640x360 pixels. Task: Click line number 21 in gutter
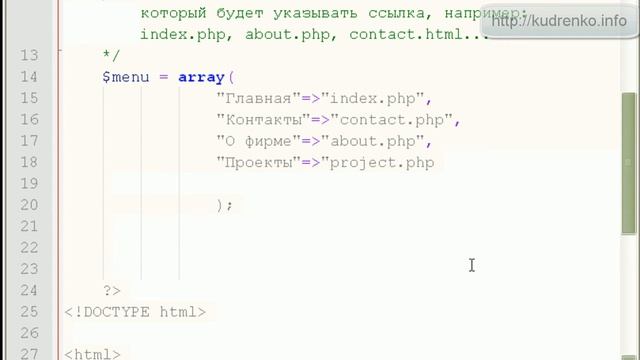coord(29,226)
